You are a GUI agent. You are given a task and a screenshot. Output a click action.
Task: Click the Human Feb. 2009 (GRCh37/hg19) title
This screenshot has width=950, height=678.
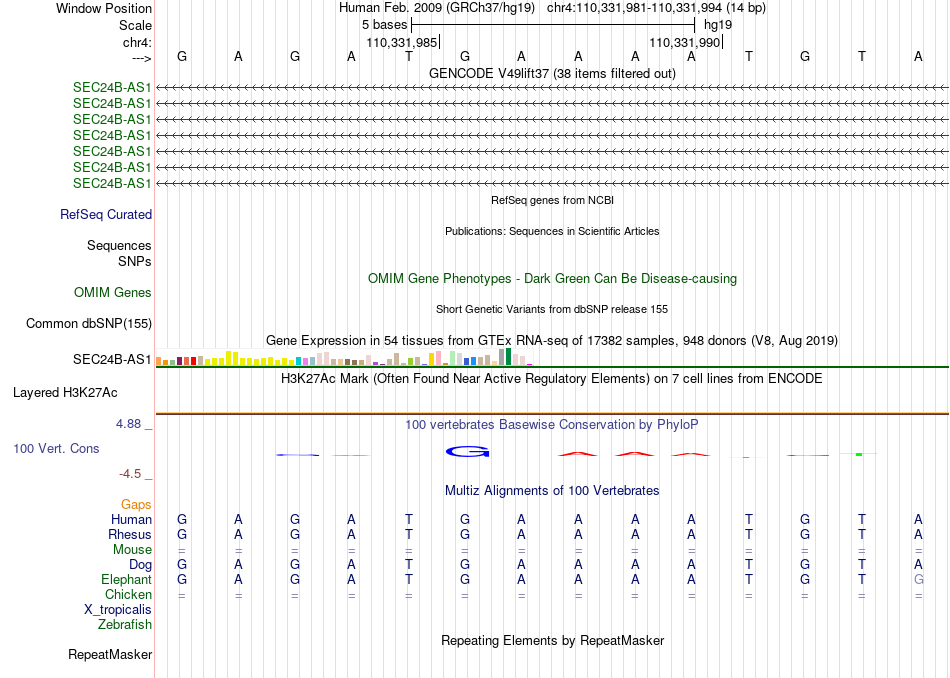click(437, 8)
